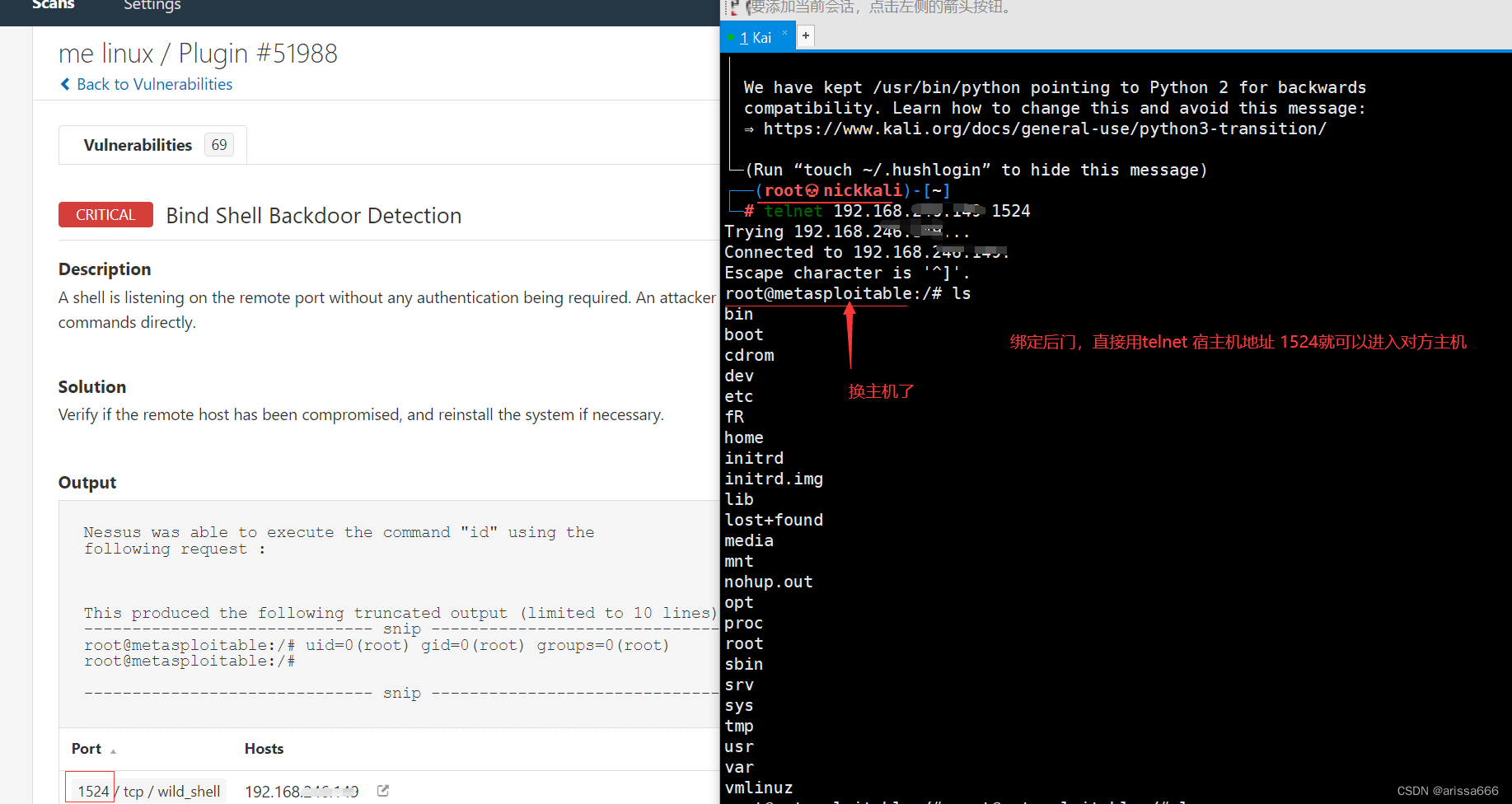
Task: Click the 'vmlinuz' entry in terminal listing
Action: [x=759, y=788]
